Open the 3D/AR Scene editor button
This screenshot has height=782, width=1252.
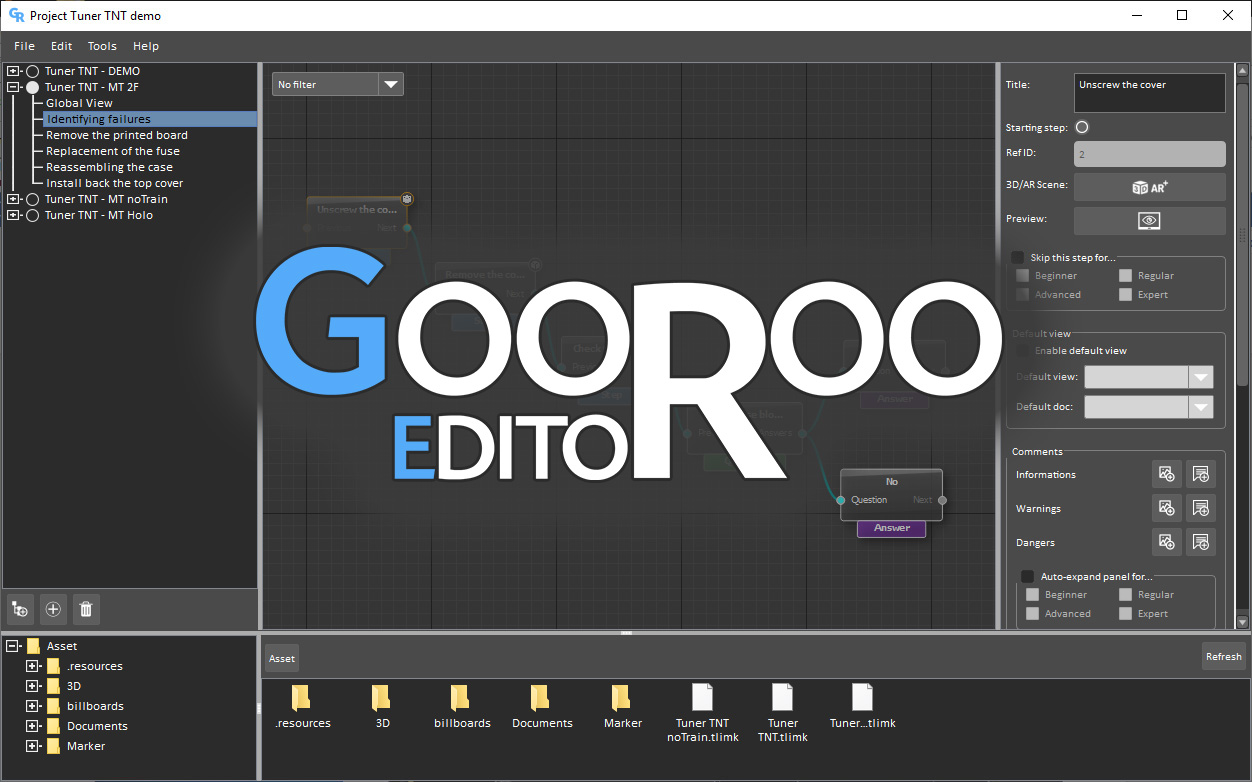pos(1149,187)
